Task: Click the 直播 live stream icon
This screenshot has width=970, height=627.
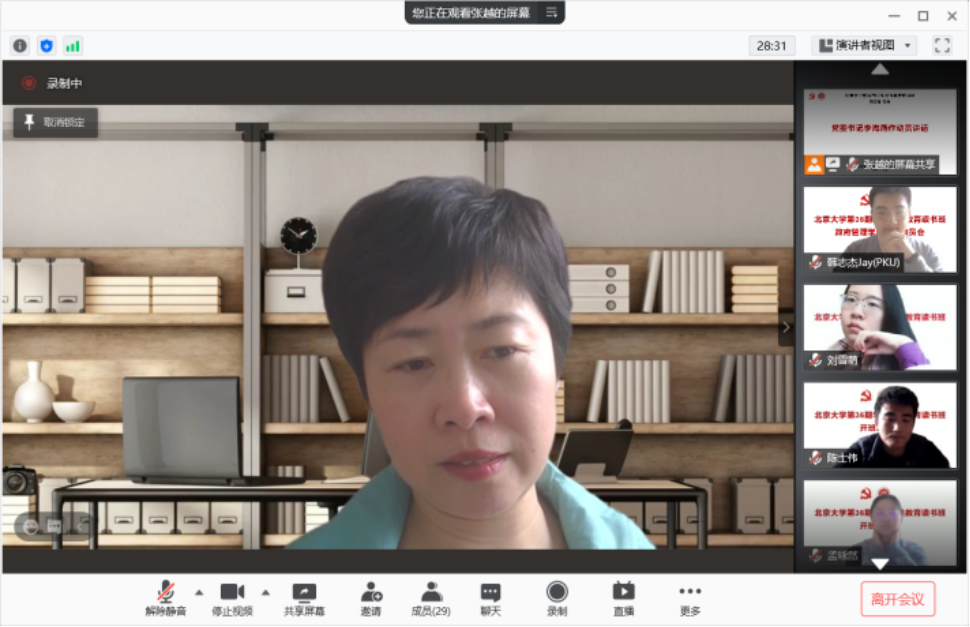Action: pyautogui.click(x=623, y=598)
